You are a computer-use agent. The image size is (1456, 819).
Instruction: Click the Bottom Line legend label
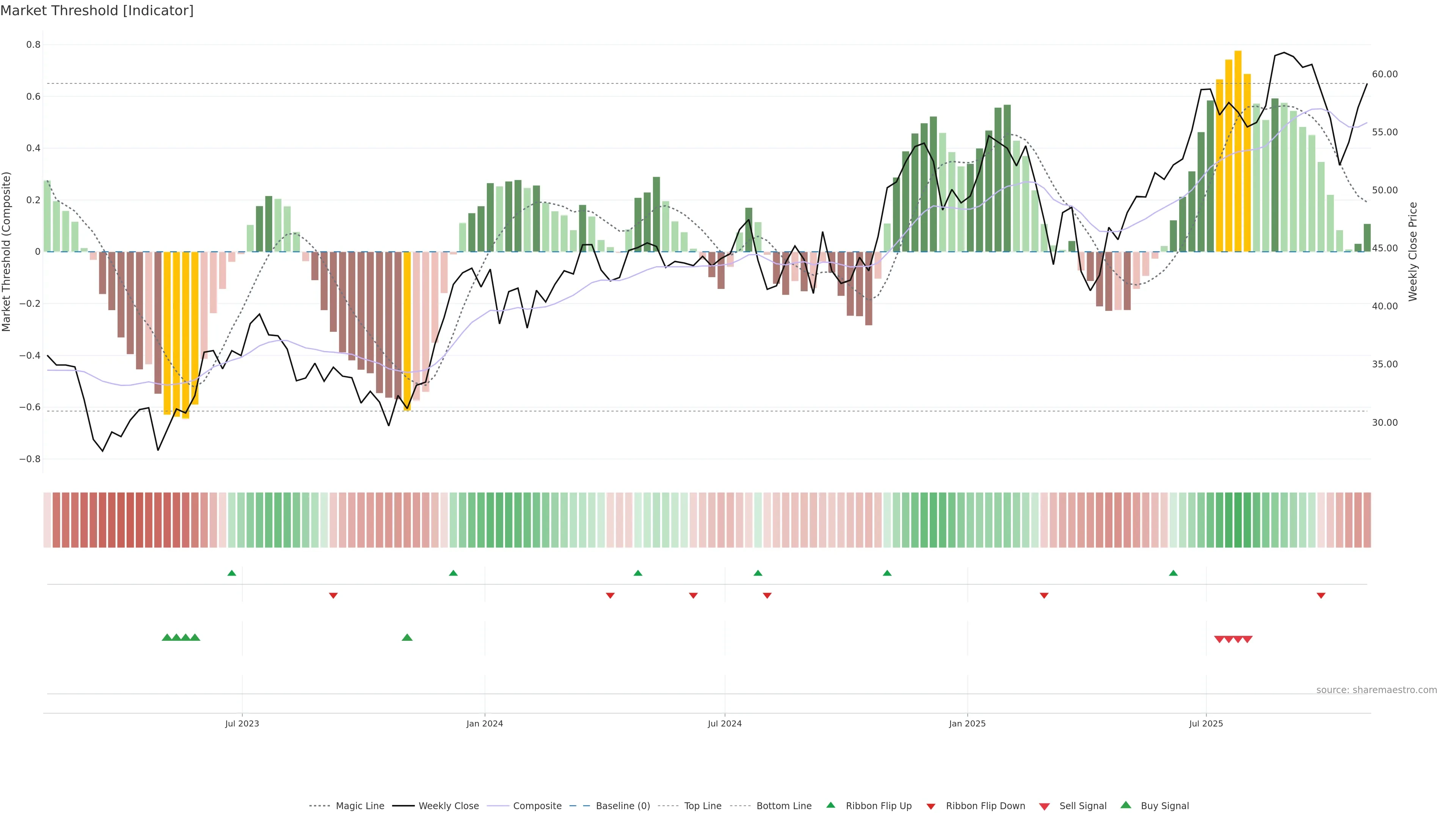coord(783,806)
